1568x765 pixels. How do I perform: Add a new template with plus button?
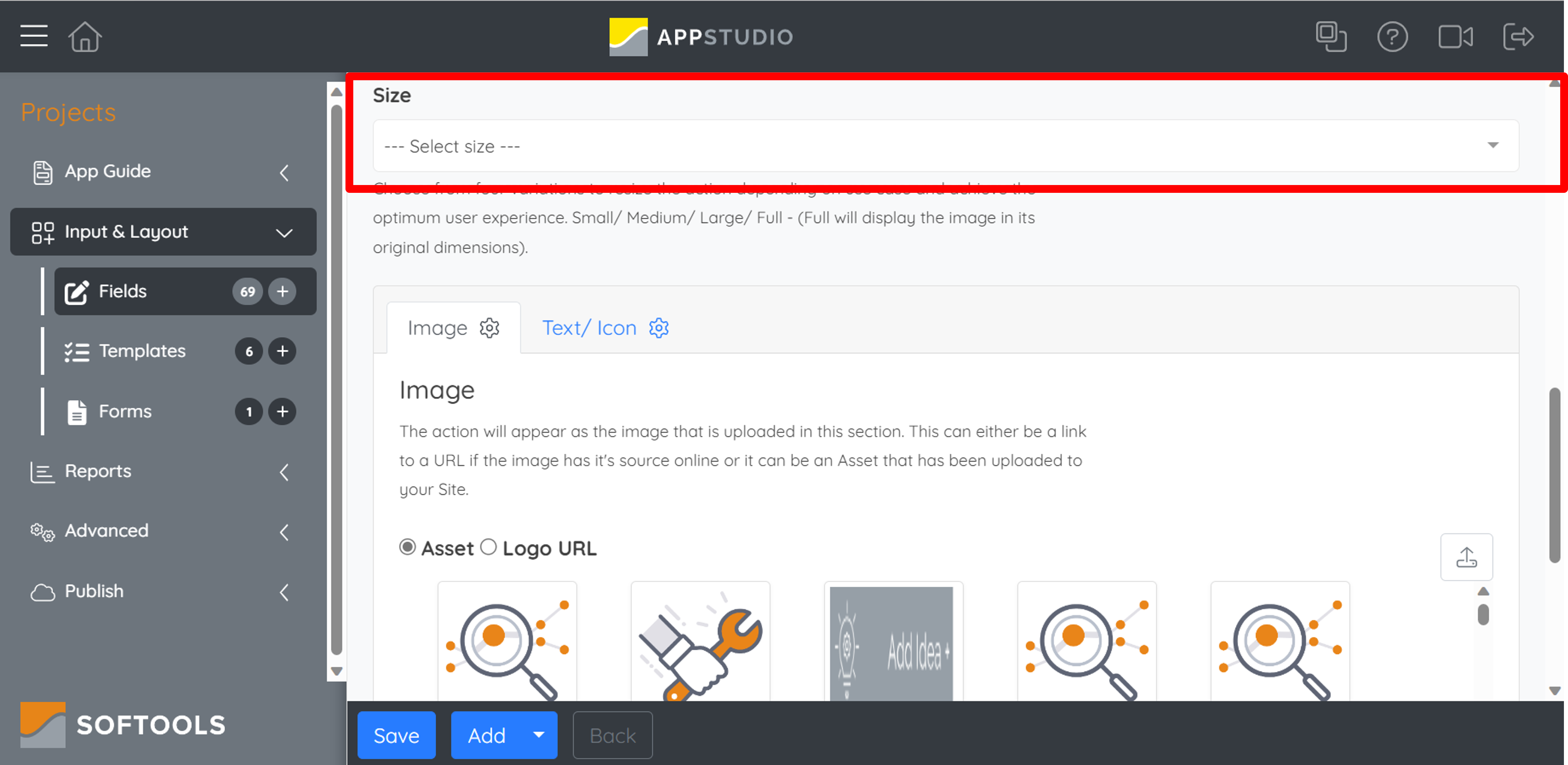click(x=282, y=351)
